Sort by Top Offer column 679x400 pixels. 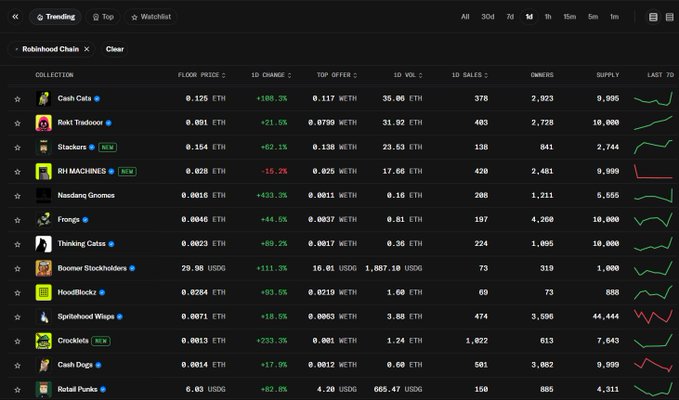(336, 75)
